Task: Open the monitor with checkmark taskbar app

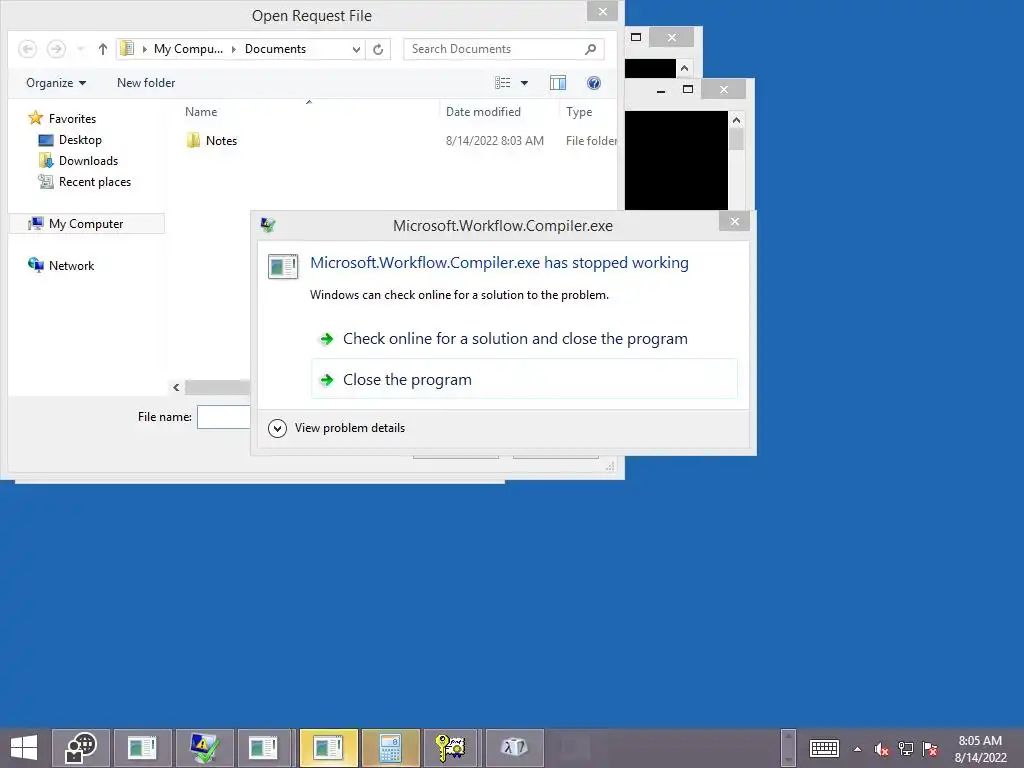Action: point(204,747)
